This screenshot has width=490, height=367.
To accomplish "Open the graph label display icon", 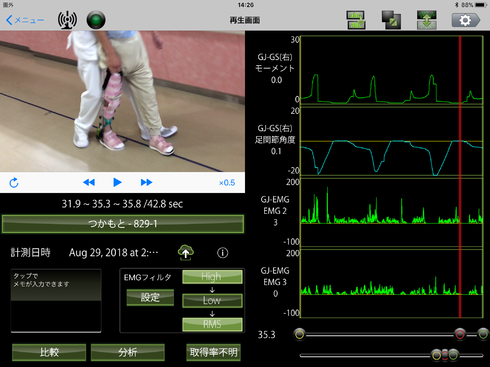I will 356,20.
